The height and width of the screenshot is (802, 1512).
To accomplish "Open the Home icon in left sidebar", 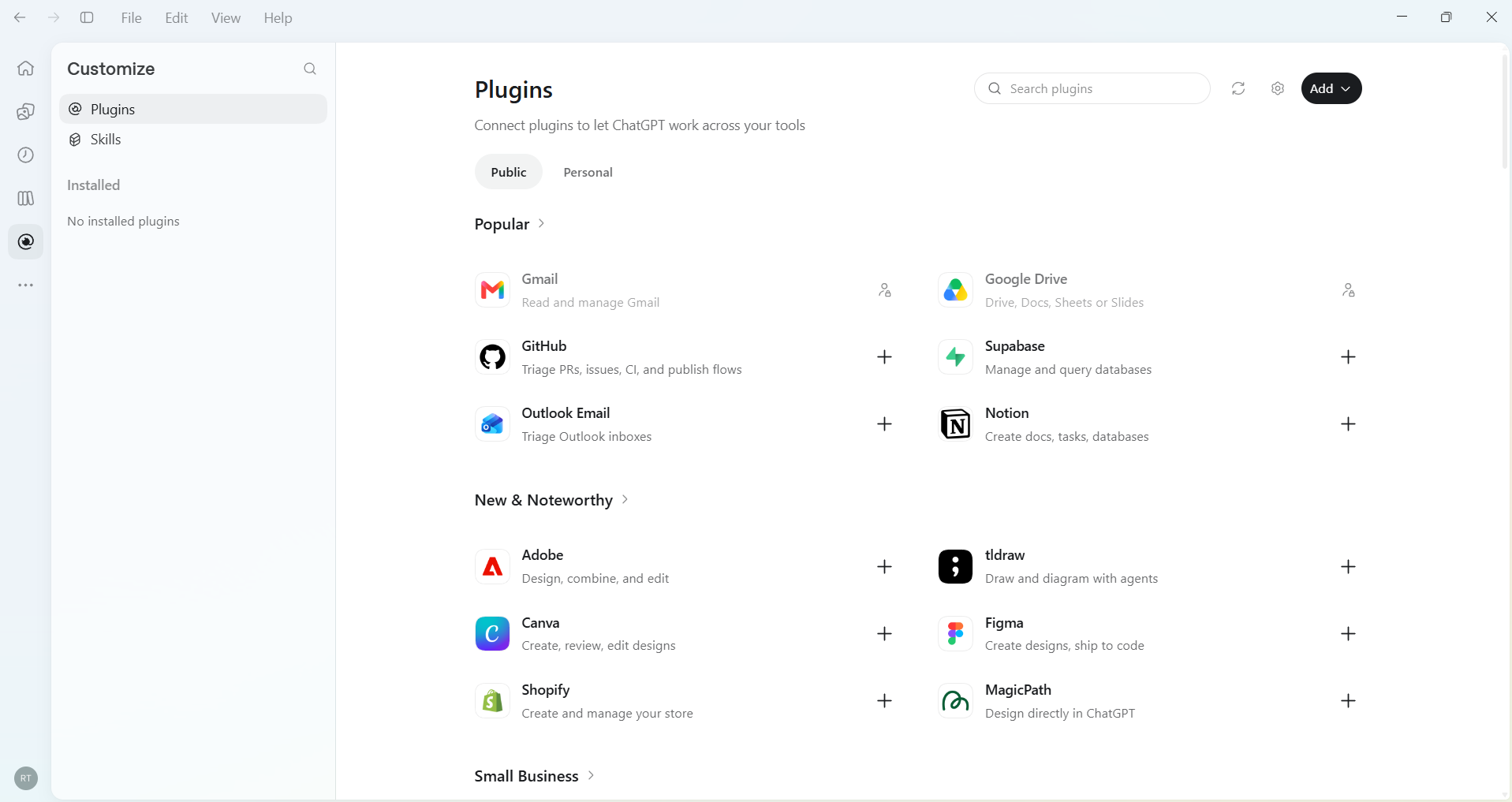I will pos(26,69).
